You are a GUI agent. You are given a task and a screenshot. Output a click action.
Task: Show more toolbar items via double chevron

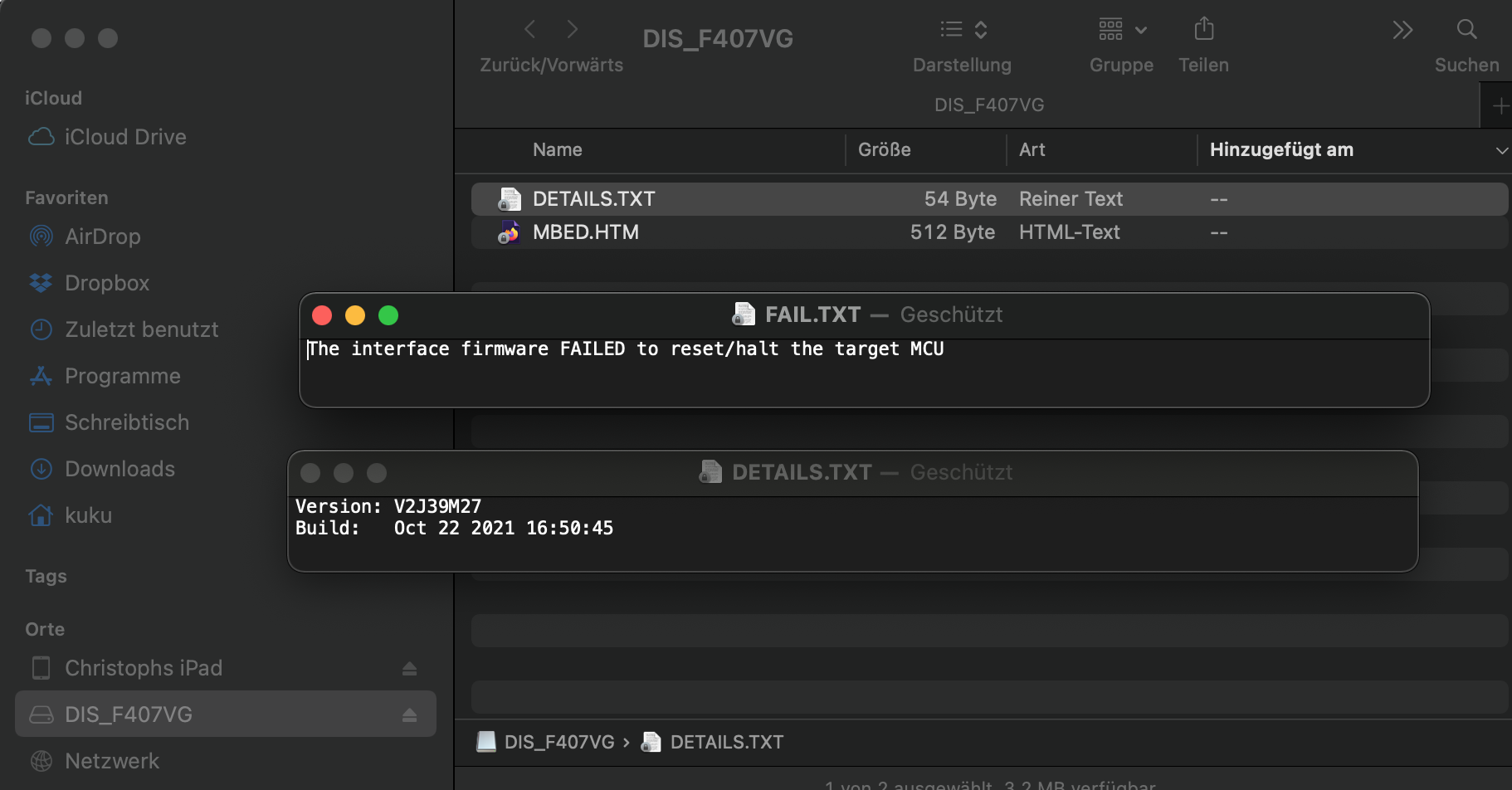pos(1402,30)
